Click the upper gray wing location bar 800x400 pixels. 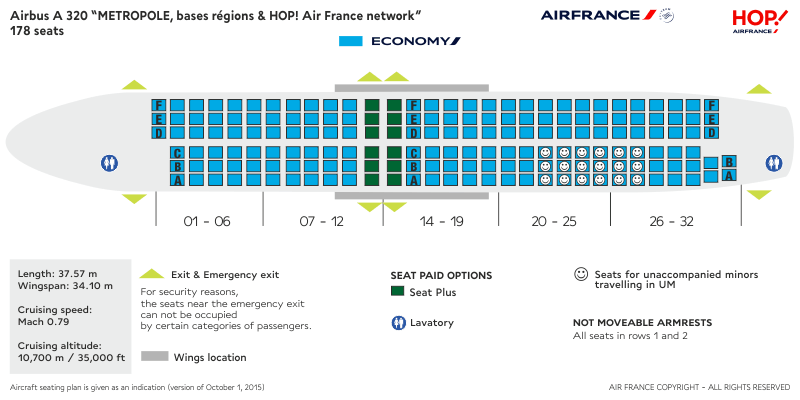pos(412,88)
